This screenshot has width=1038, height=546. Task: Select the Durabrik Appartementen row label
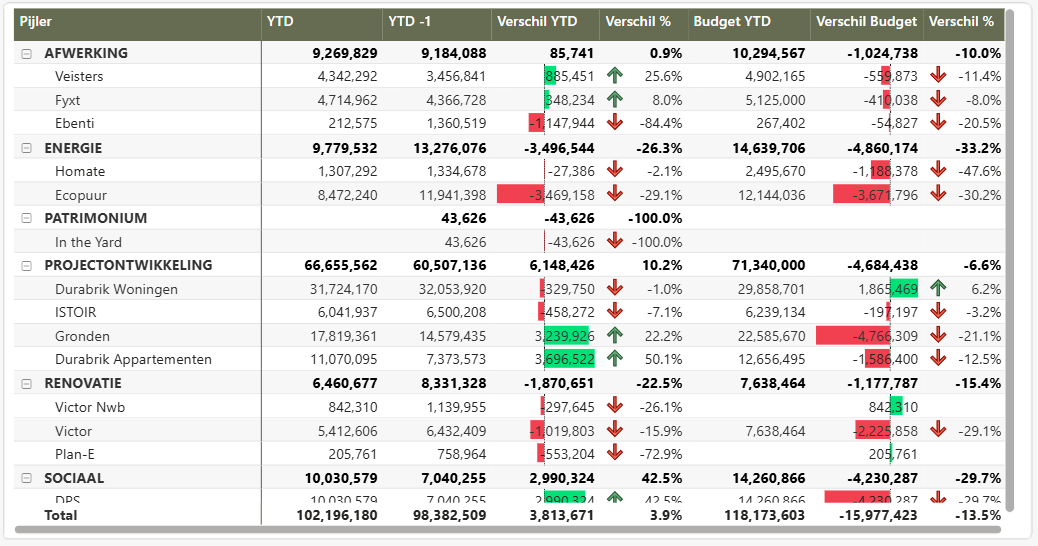[x=133, y=360]
